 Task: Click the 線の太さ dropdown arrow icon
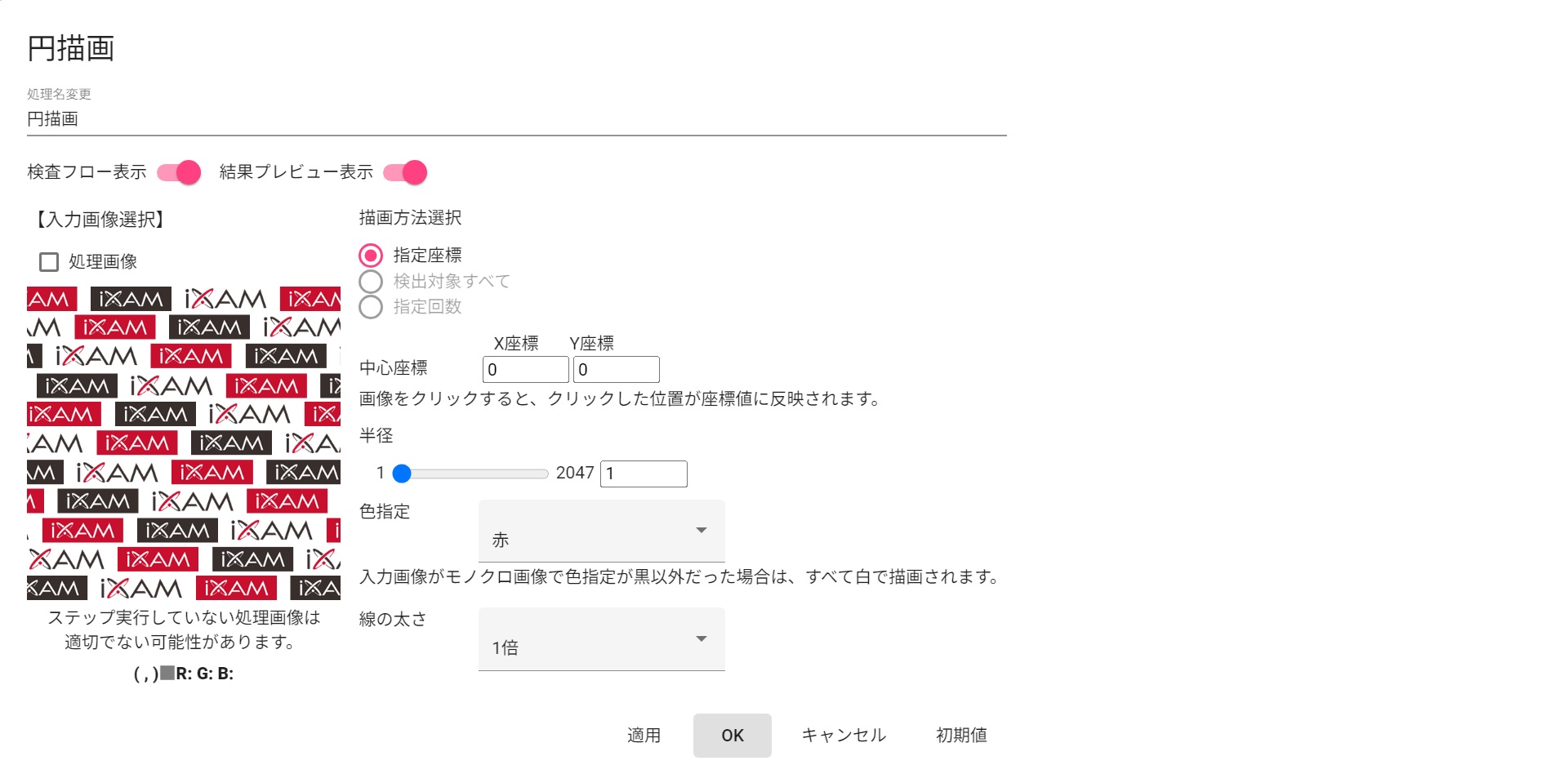701,638
